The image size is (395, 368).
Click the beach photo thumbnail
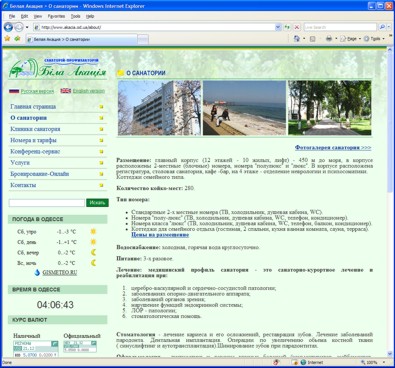point(244,108)
